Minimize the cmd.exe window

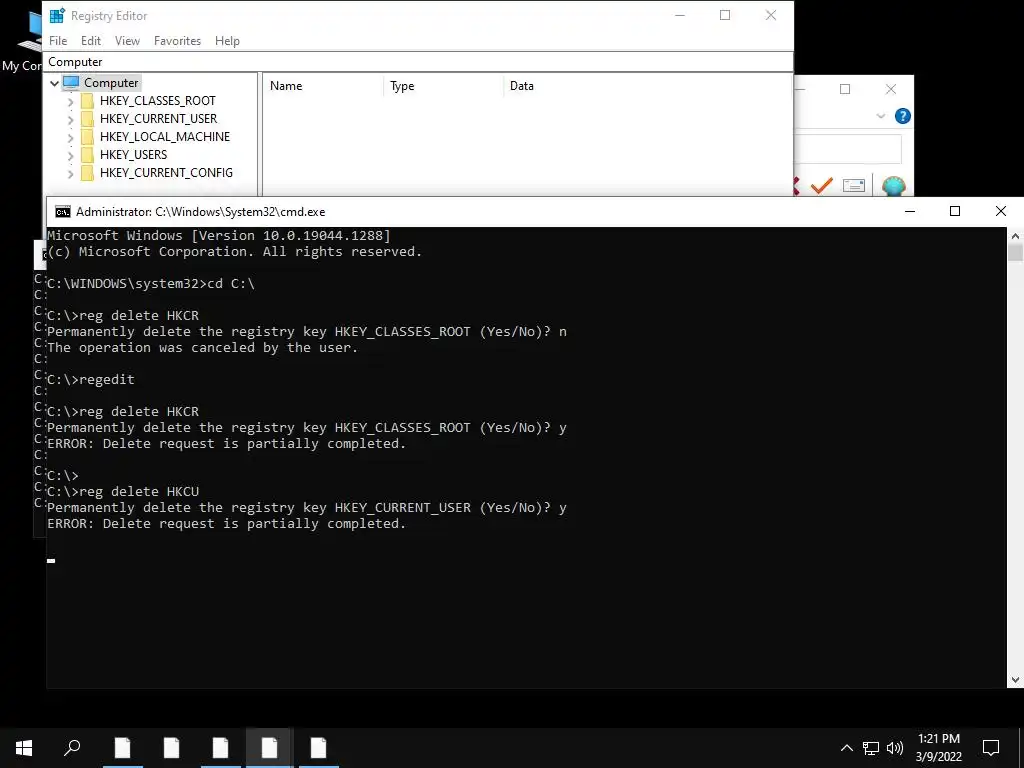[x=910, y=211]
